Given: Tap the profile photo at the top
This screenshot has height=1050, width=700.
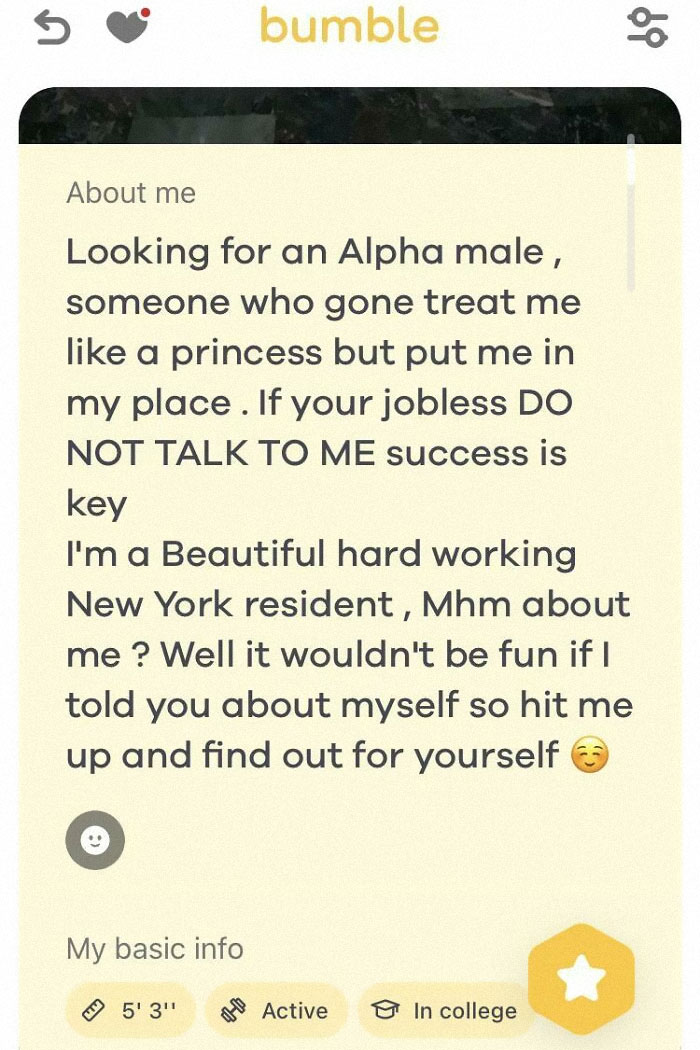Looking at the screenshot, I should 350,110.
